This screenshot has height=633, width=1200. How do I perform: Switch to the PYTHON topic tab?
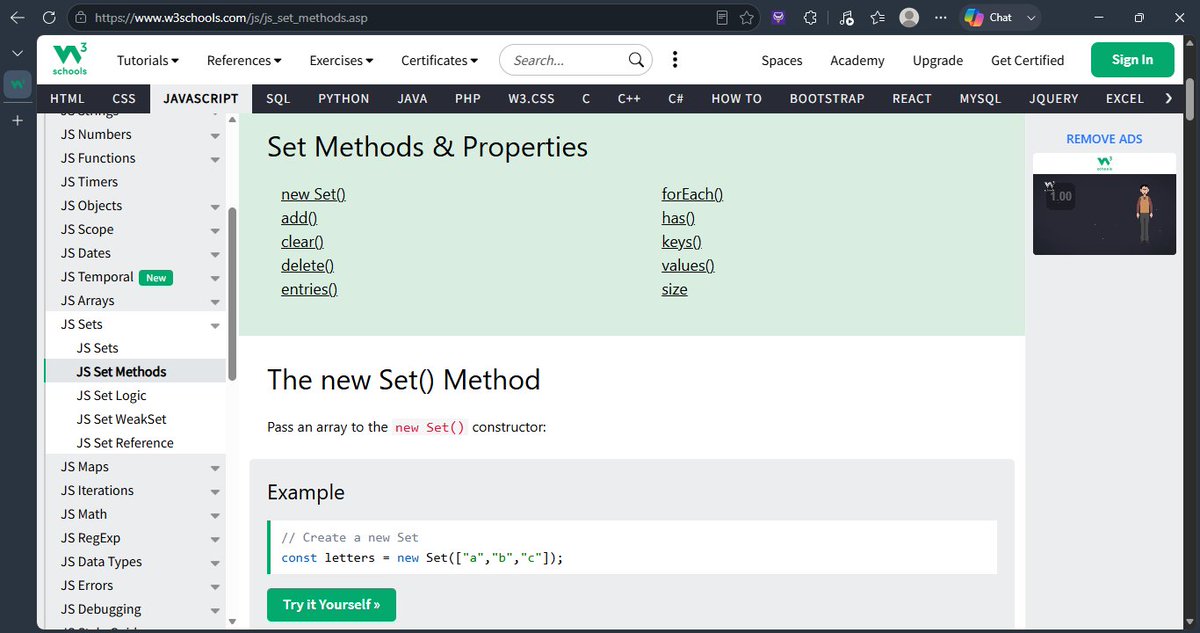coord(344,98)
